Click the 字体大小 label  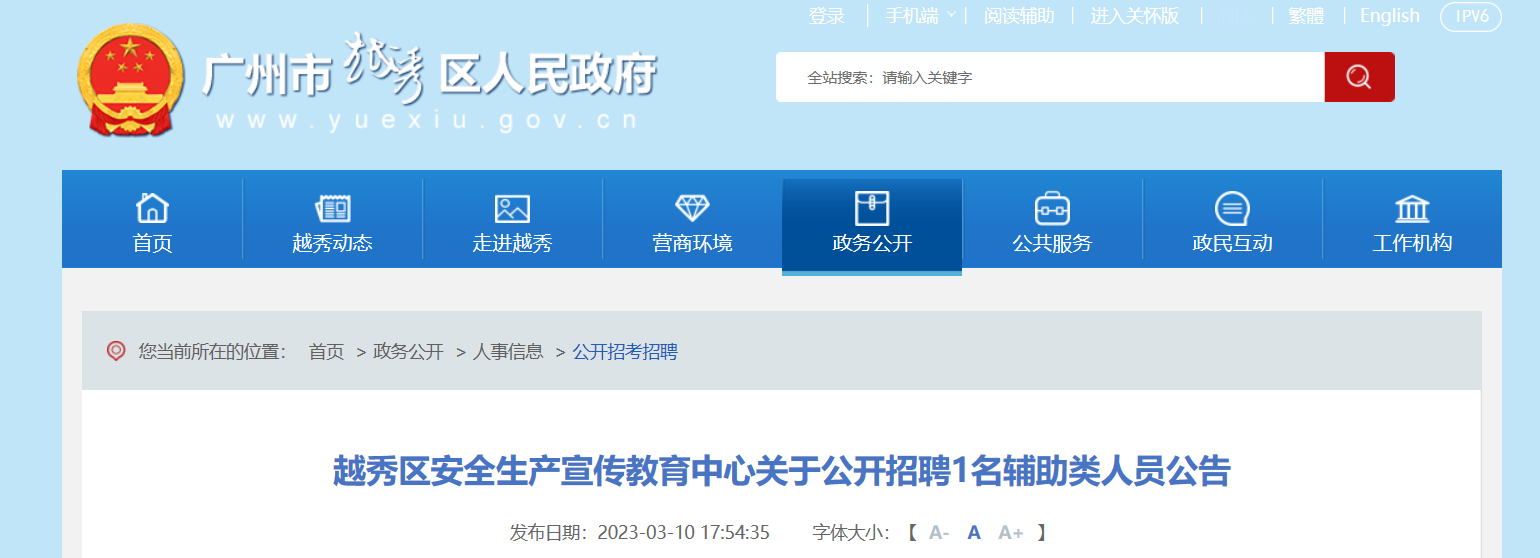pos(851,532)
